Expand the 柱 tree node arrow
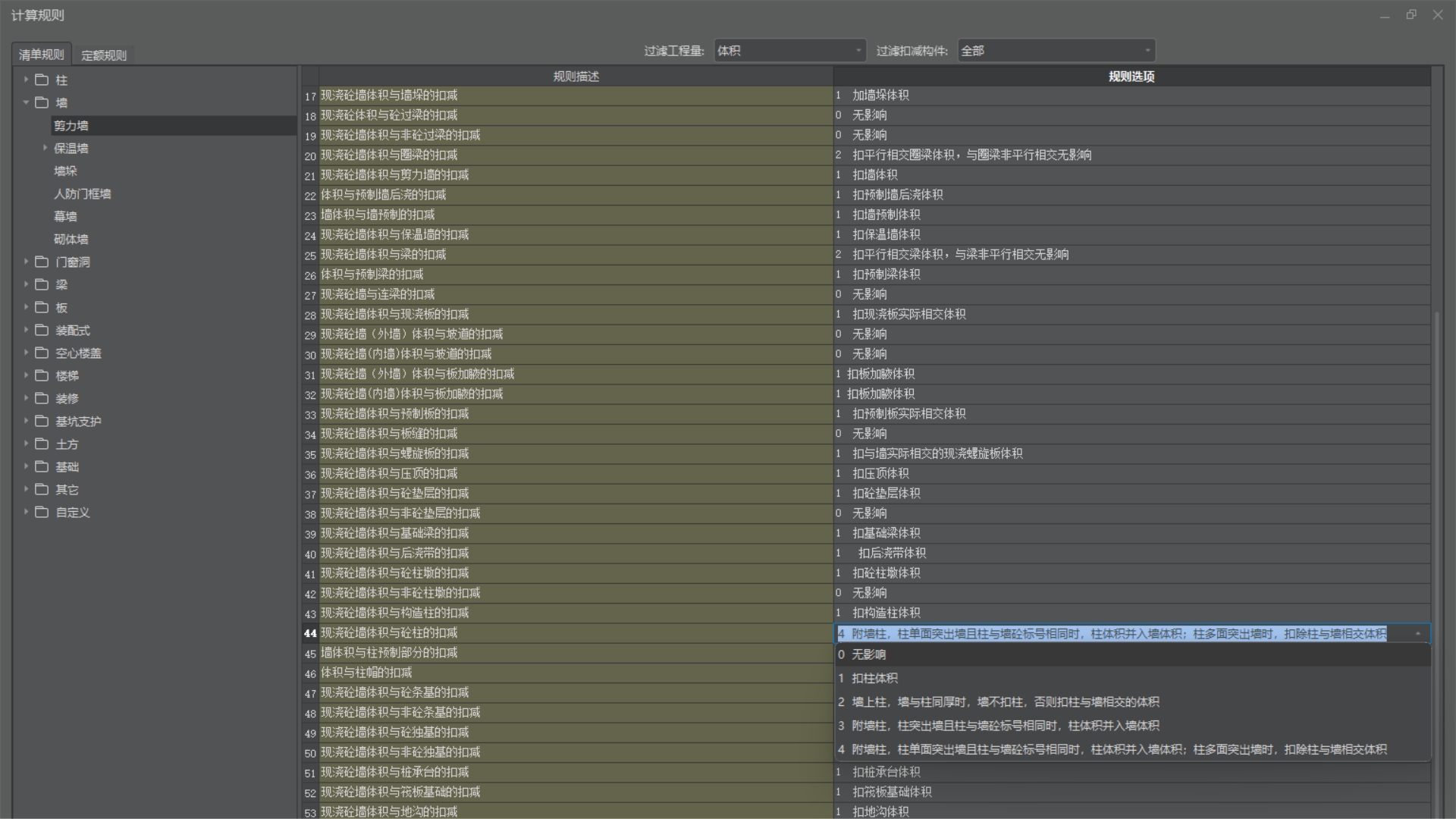 click(x=26, y=80)
